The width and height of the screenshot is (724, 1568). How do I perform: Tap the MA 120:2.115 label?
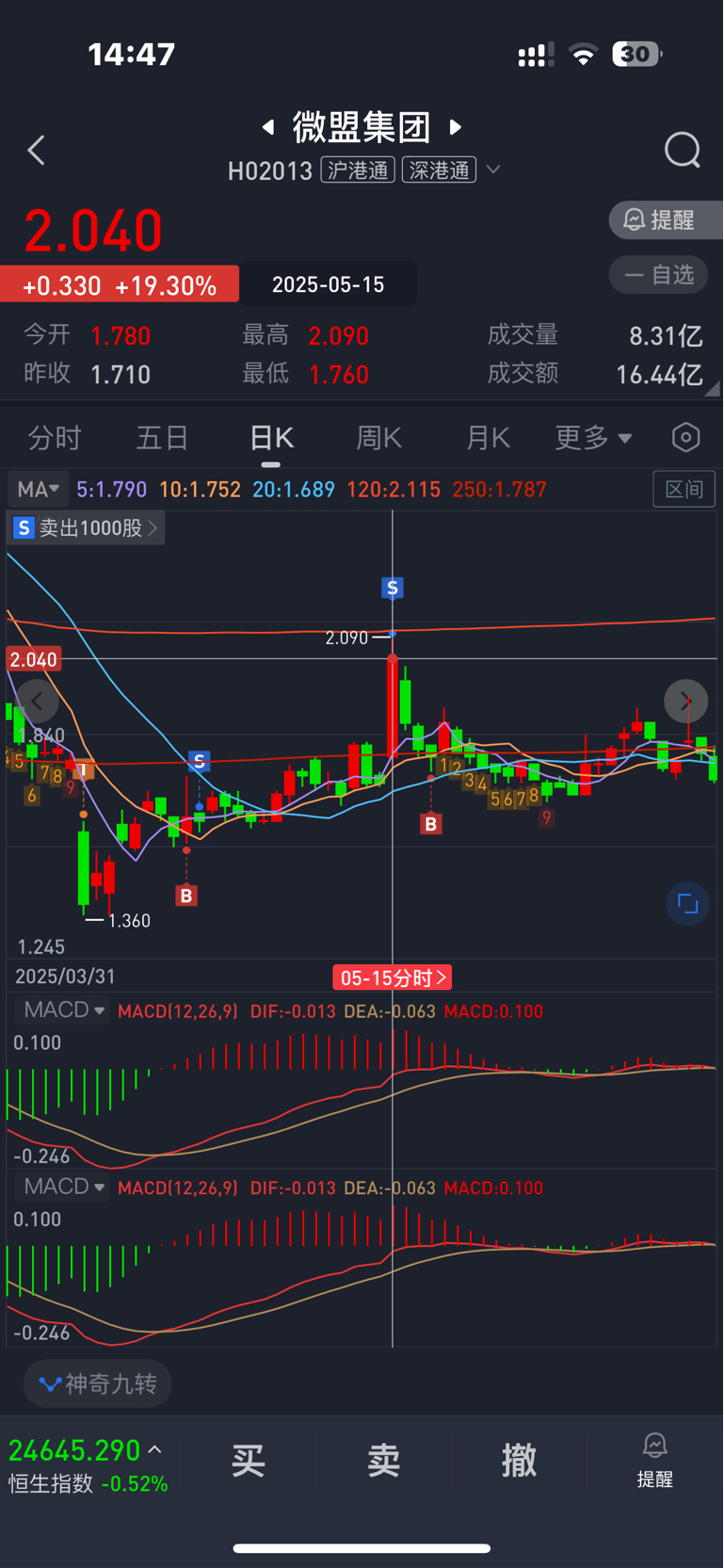(x=394, y=490)
